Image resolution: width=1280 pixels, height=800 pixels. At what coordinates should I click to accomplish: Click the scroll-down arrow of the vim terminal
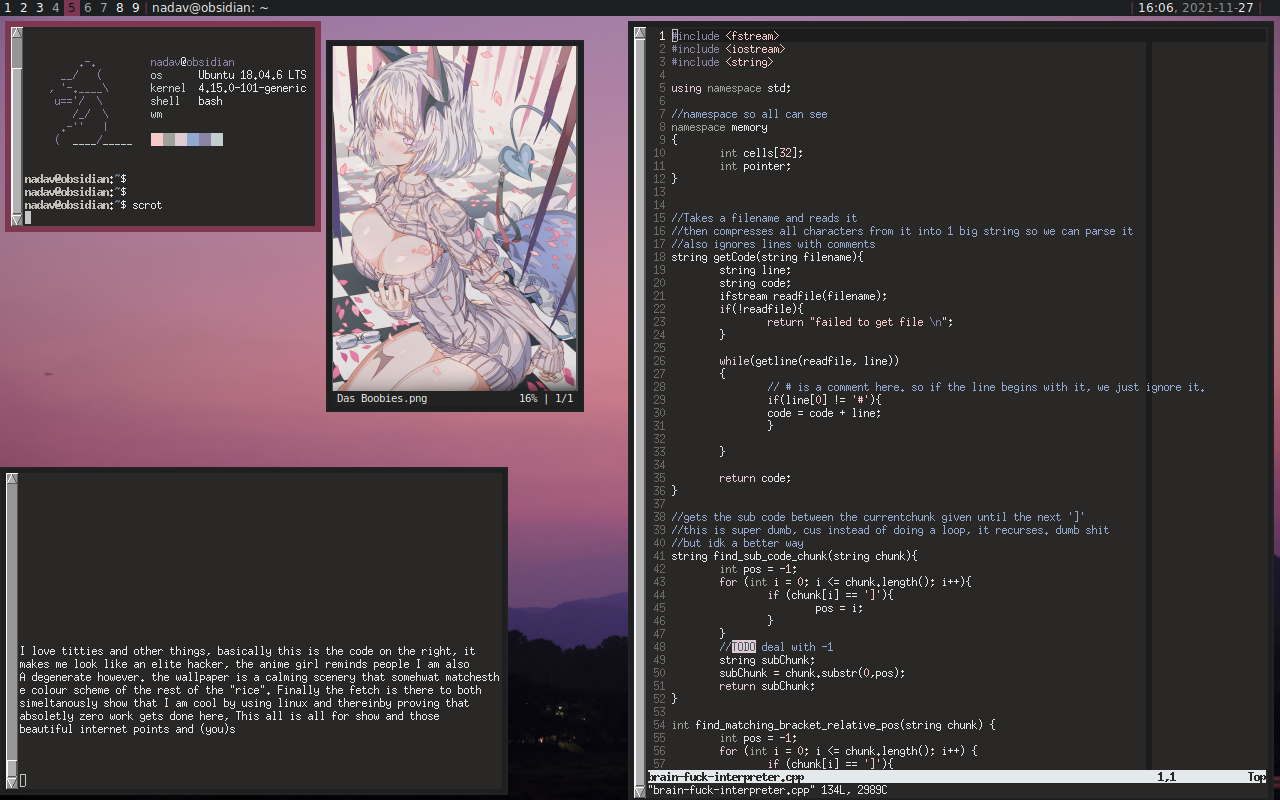coord(640,792)
